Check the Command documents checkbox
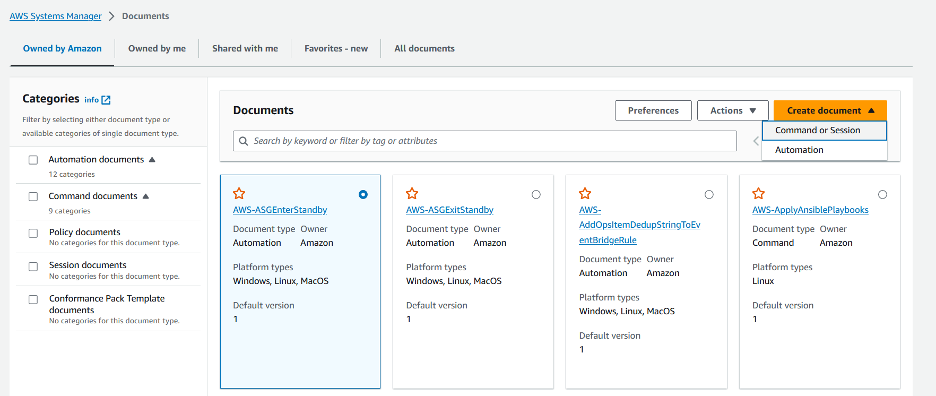 click(x=33, y=197)
